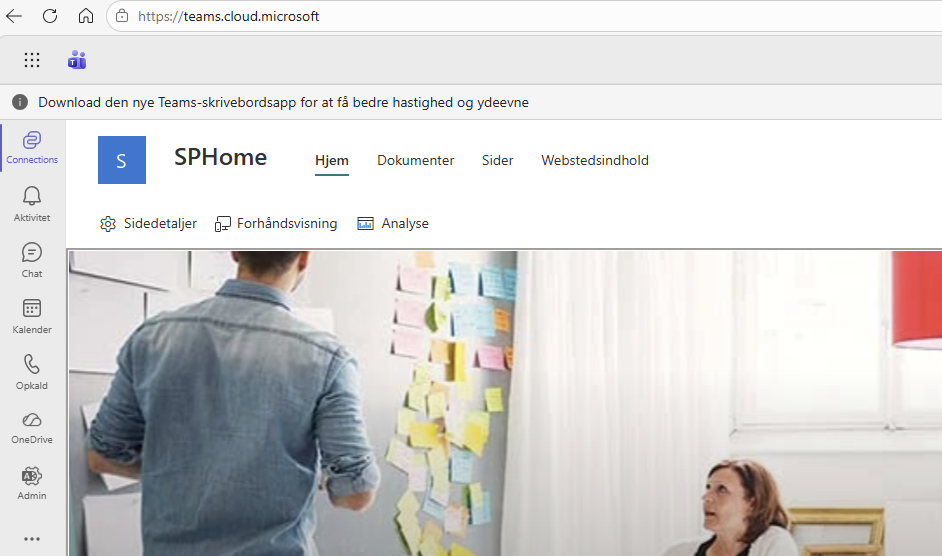Click the Teams logo icon
This screenshot has width=942, height=556.
pos(77,60)
